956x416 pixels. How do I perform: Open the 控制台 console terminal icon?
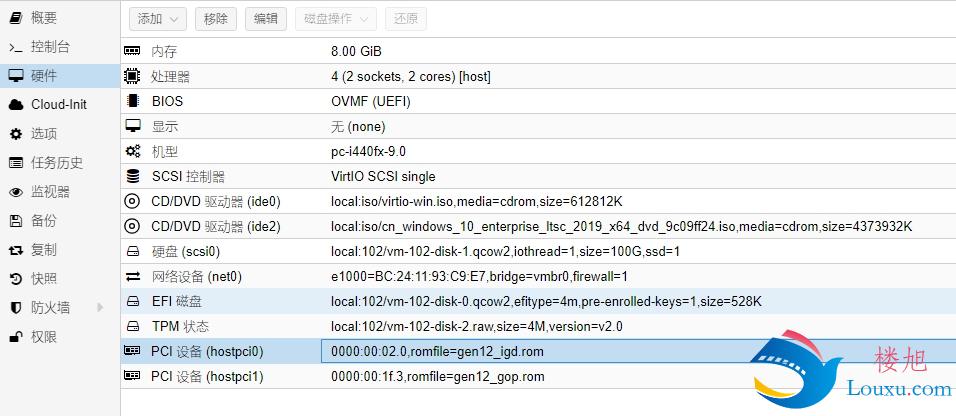click(x=16, y=47)
